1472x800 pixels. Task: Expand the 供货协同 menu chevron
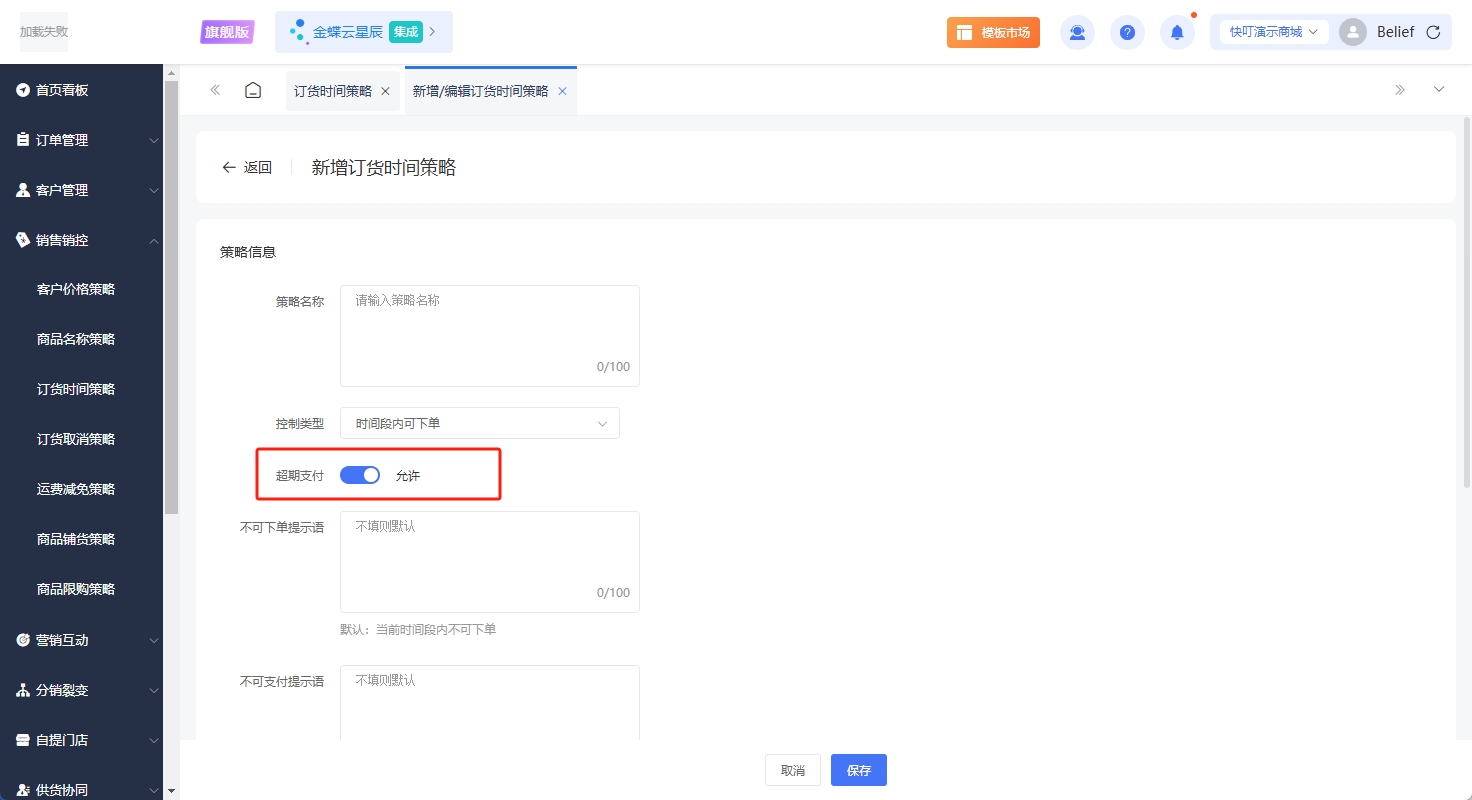click(x=153, y=790)
